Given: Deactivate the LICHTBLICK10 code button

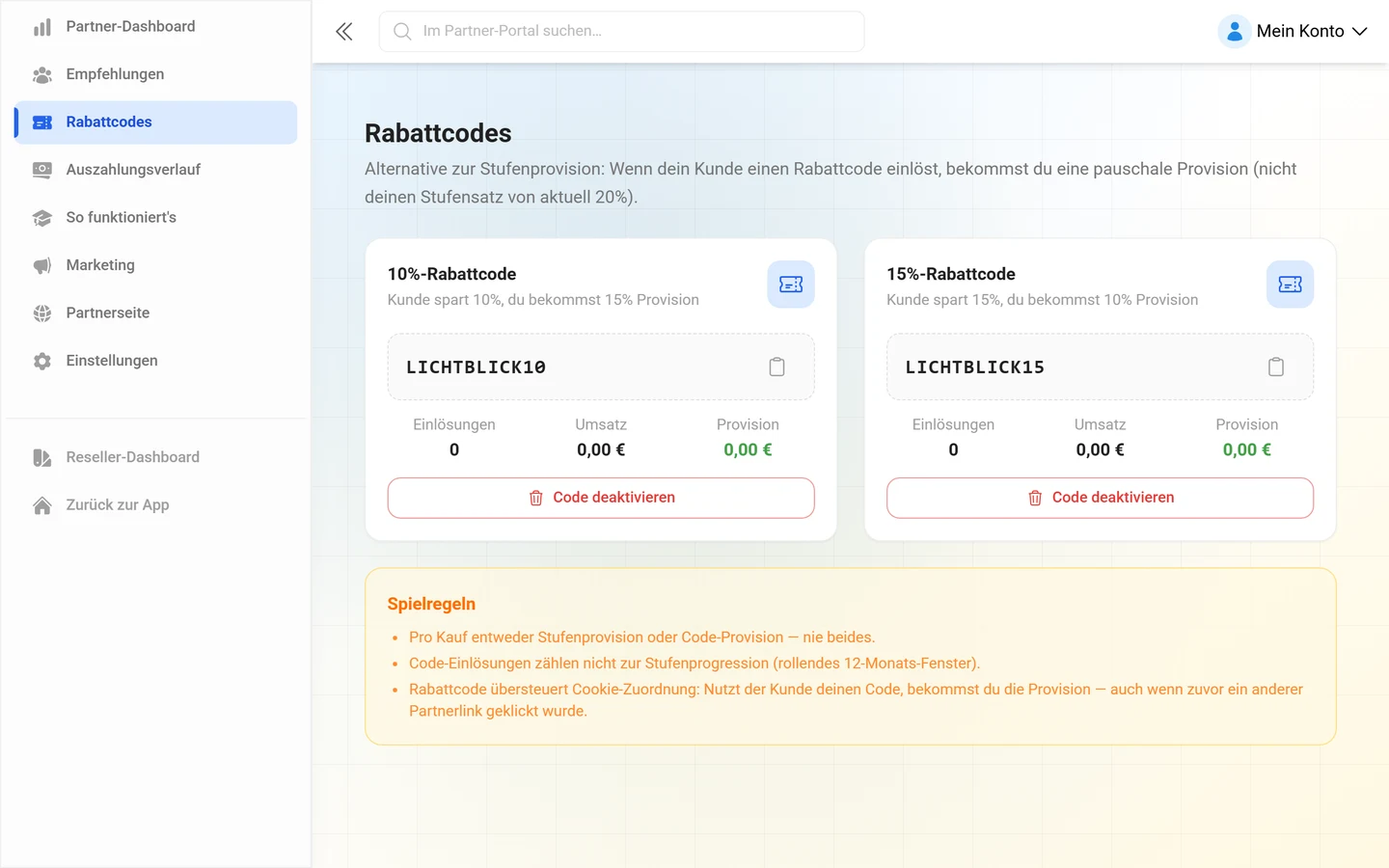Looking at the screenshot, I should [601, 498].
